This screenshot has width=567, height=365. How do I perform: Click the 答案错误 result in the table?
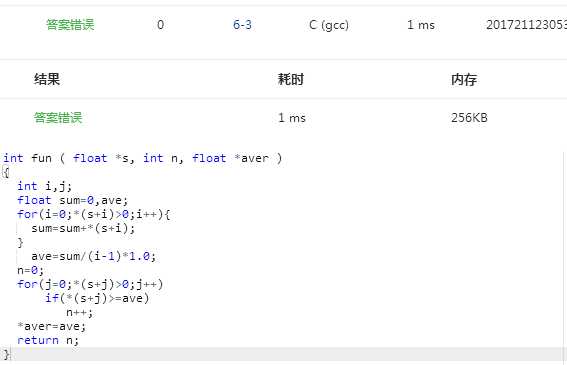point(58,118)
